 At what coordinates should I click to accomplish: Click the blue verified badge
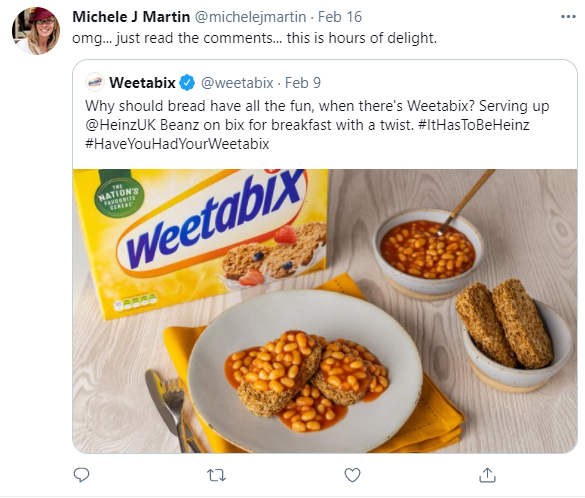pyautogui.click(x=187, y=82)
